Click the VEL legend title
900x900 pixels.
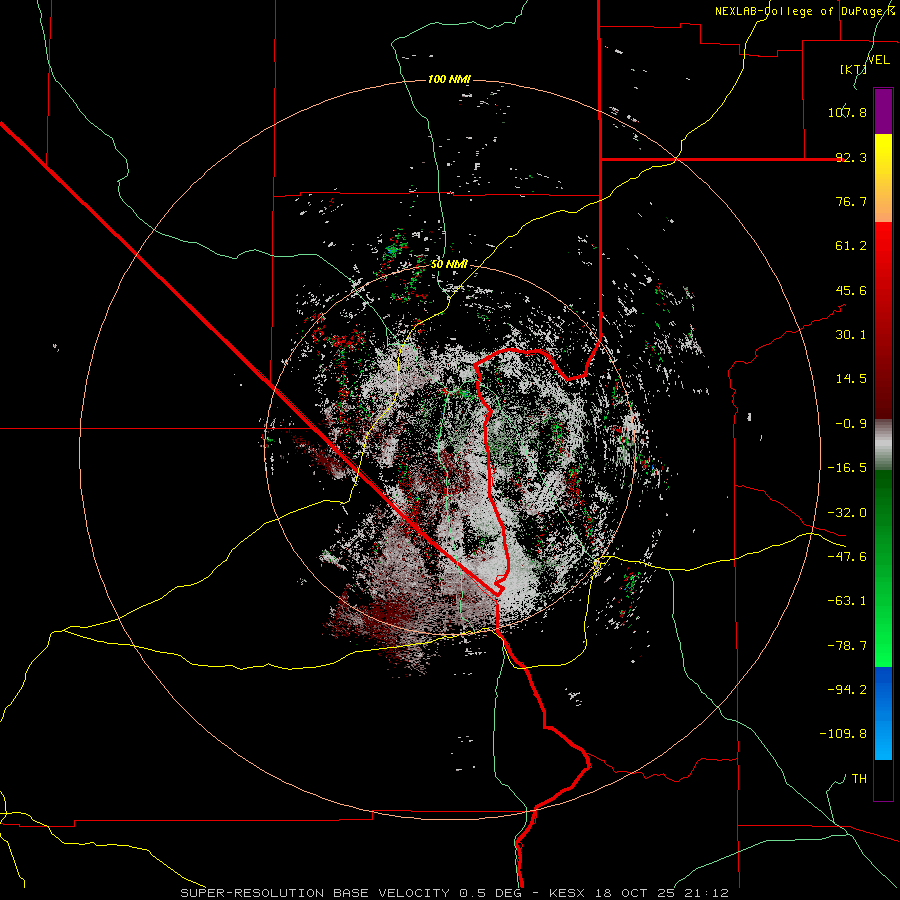878,60
